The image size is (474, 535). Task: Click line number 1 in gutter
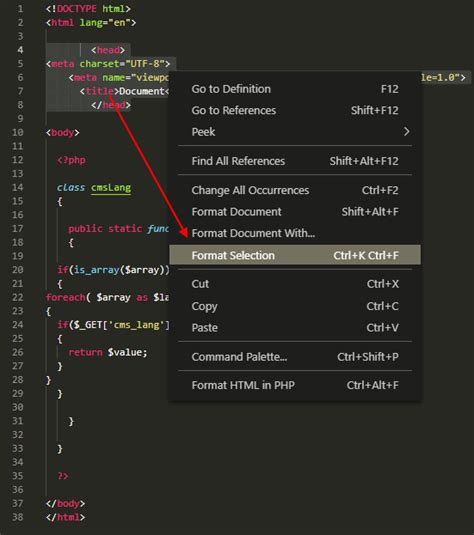coord(20,9)
